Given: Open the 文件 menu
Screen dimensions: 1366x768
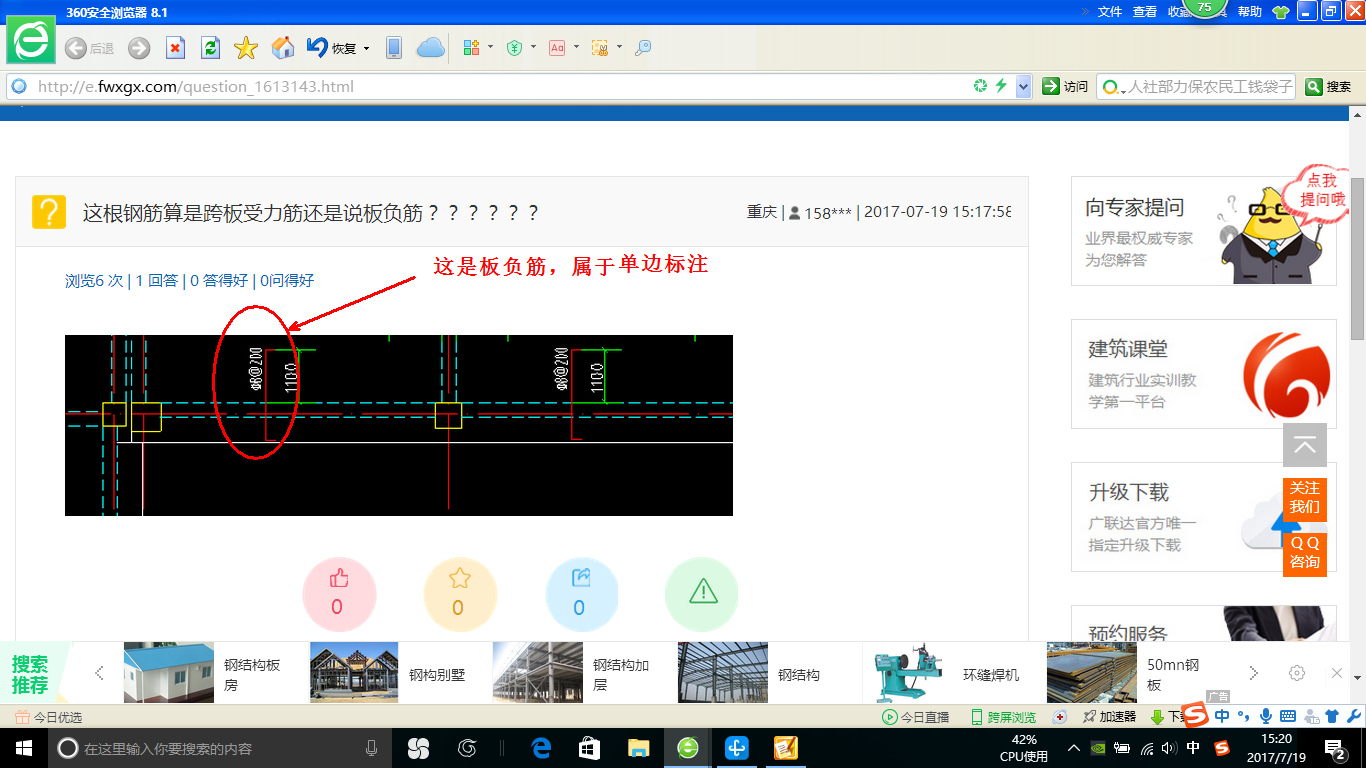Looking at the screenshot, I should (1110, 12).
